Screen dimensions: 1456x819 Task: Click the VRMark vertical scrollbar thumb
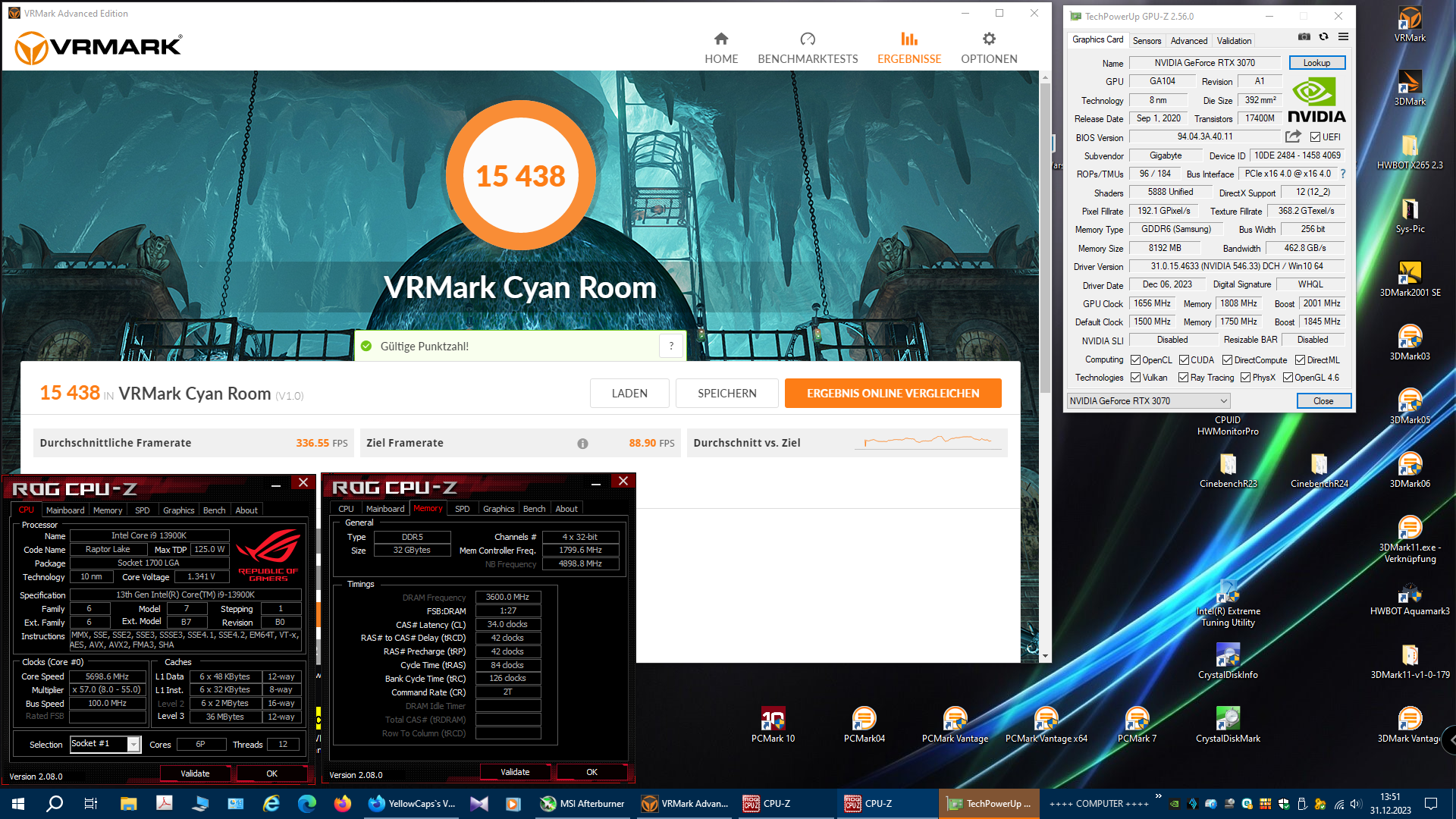[x=1045, y=239]
